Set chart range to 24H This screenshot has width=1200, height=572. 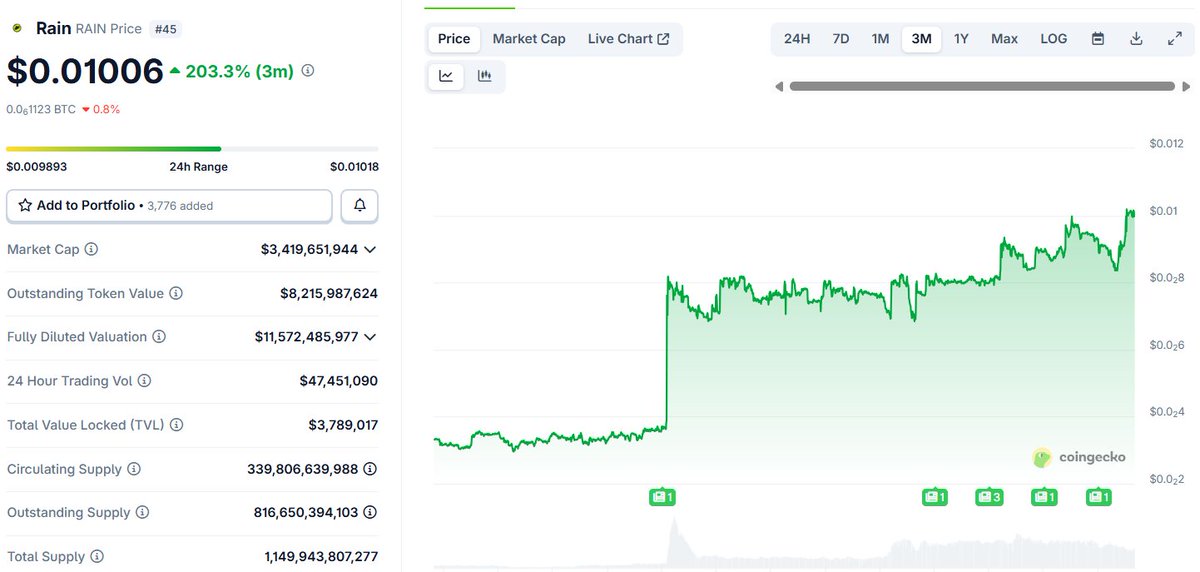(797, 39)
